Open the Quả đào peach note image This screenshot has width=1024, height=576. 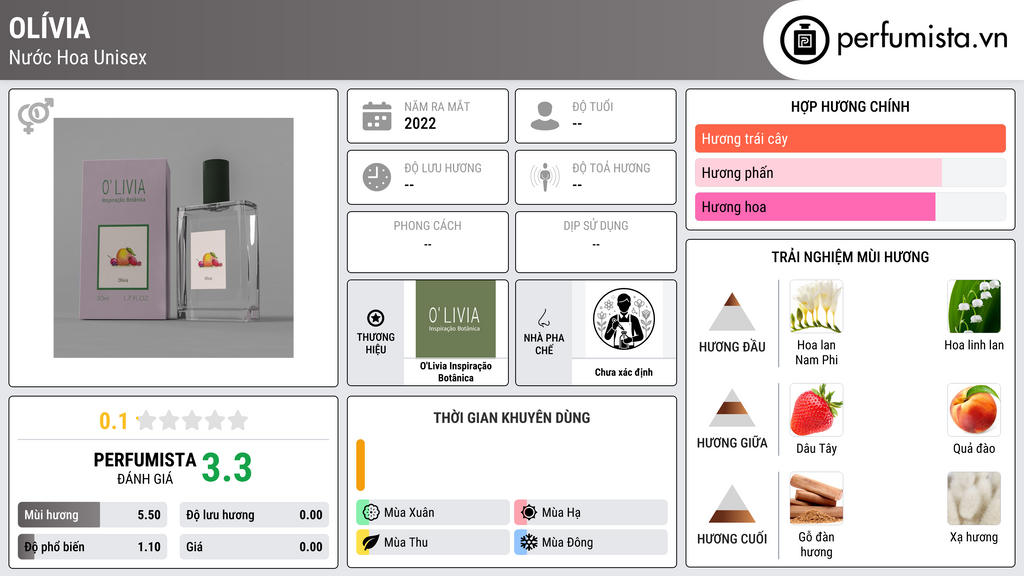(974, 410)
